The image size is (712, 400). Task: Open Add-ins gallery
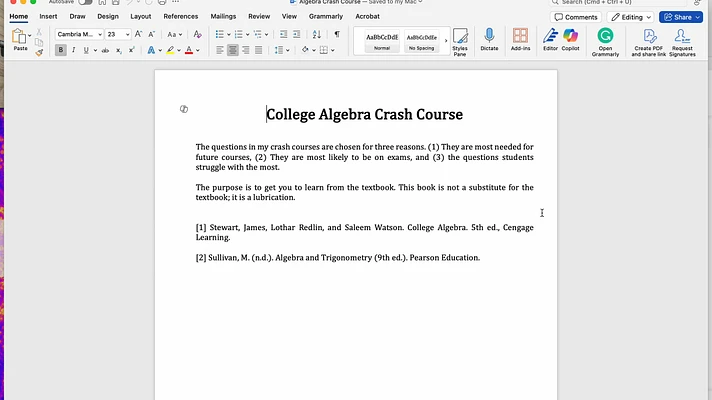520,39
